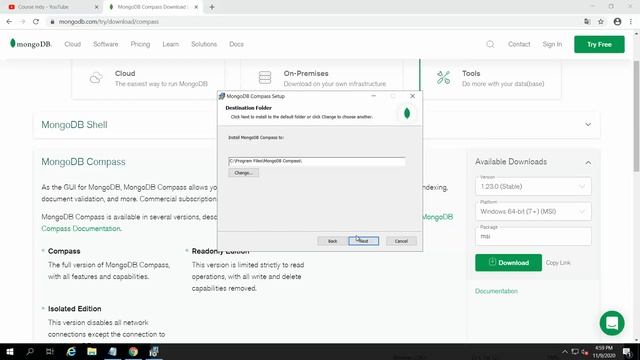Viewport: 640px width, 360px height.
Task: Click the translate page icon
Action: [x=587, y=22]
